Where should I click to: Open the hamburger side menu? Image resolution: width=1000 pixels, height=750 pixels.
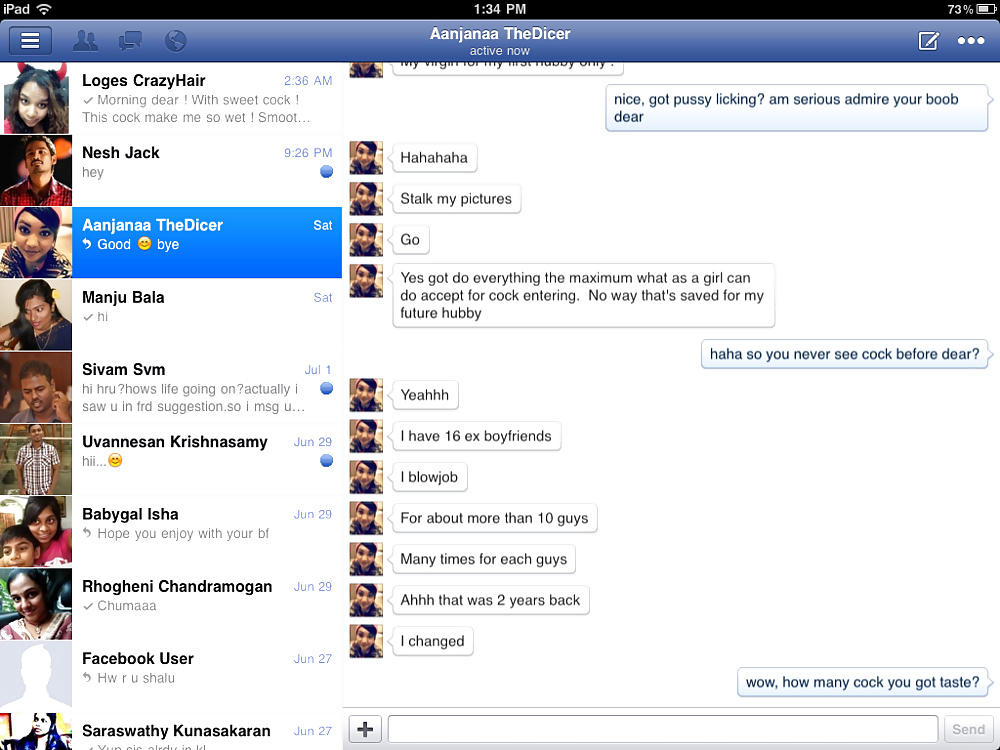pyautogui.click(x=30, y=41)
